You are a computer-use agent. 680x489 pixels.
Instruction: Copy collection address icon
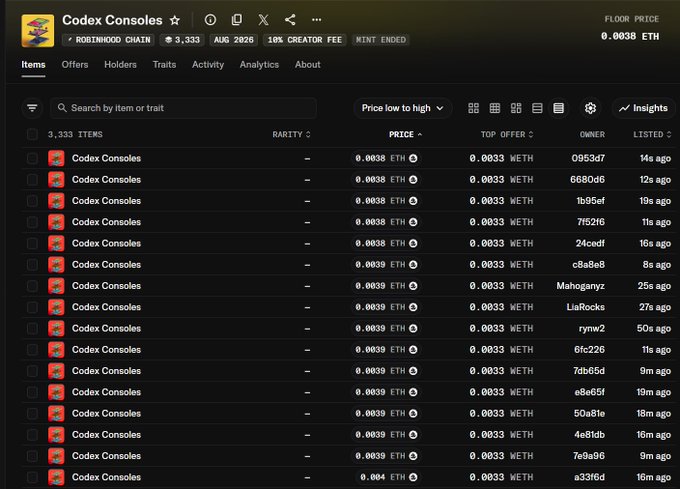pos(237,20)
